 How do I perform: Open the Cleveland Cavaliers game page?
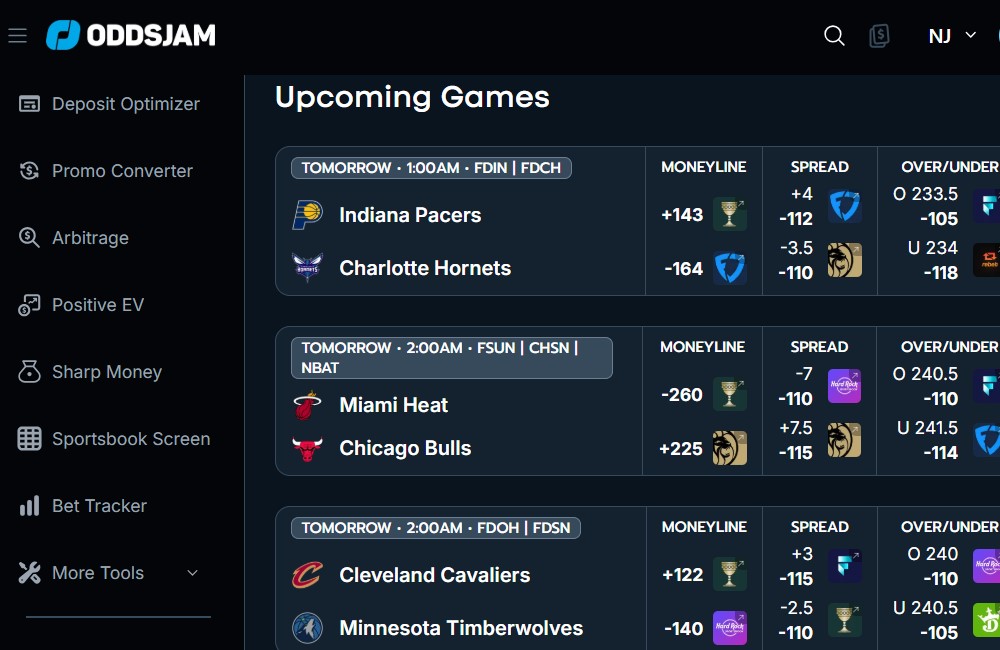434,574
